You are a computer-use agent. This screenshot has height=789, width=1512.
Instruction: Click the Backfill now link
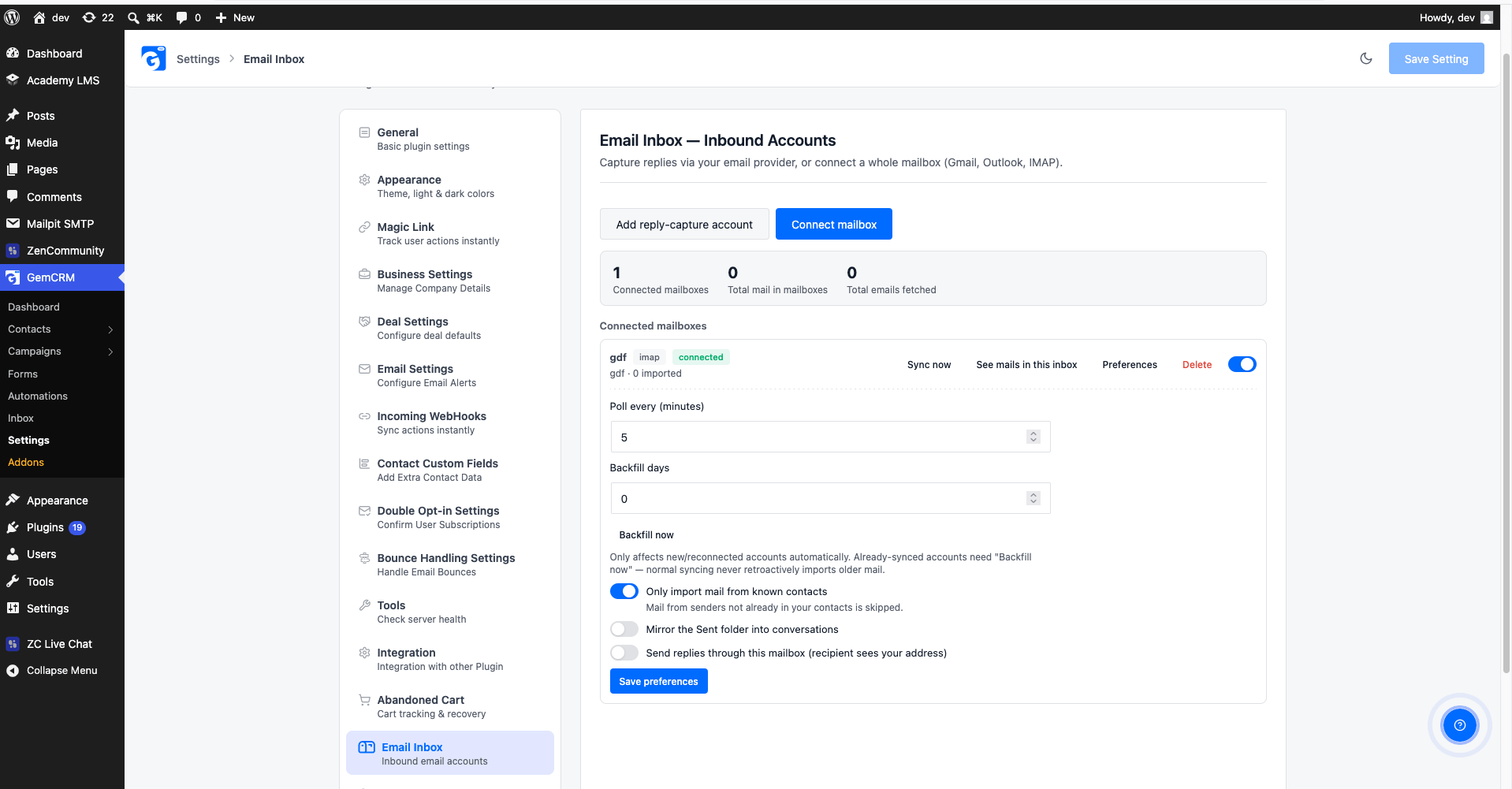pos(646,534)
